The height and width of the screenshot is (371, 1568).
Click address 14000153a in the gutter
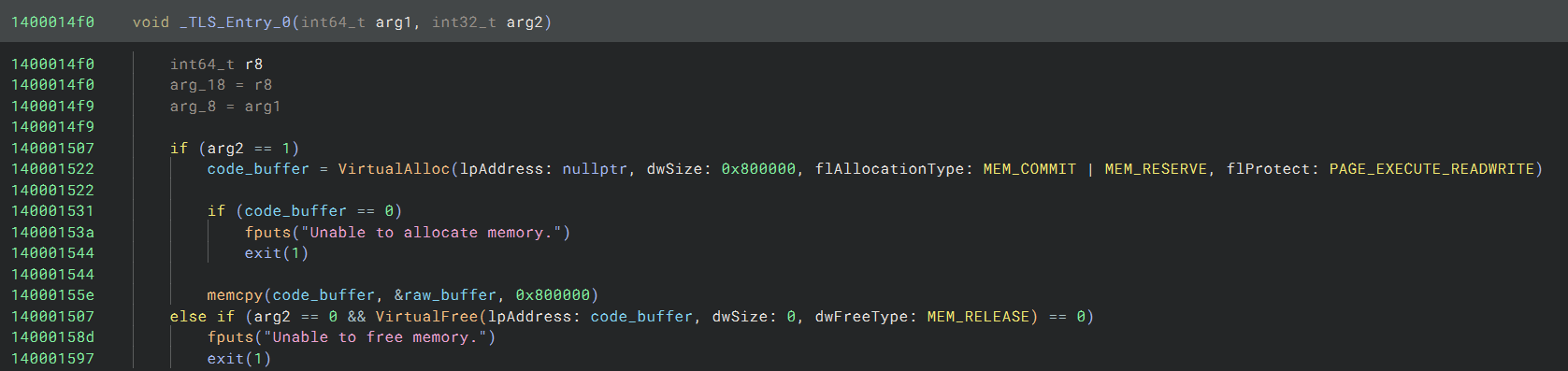[x=52, y=233]
